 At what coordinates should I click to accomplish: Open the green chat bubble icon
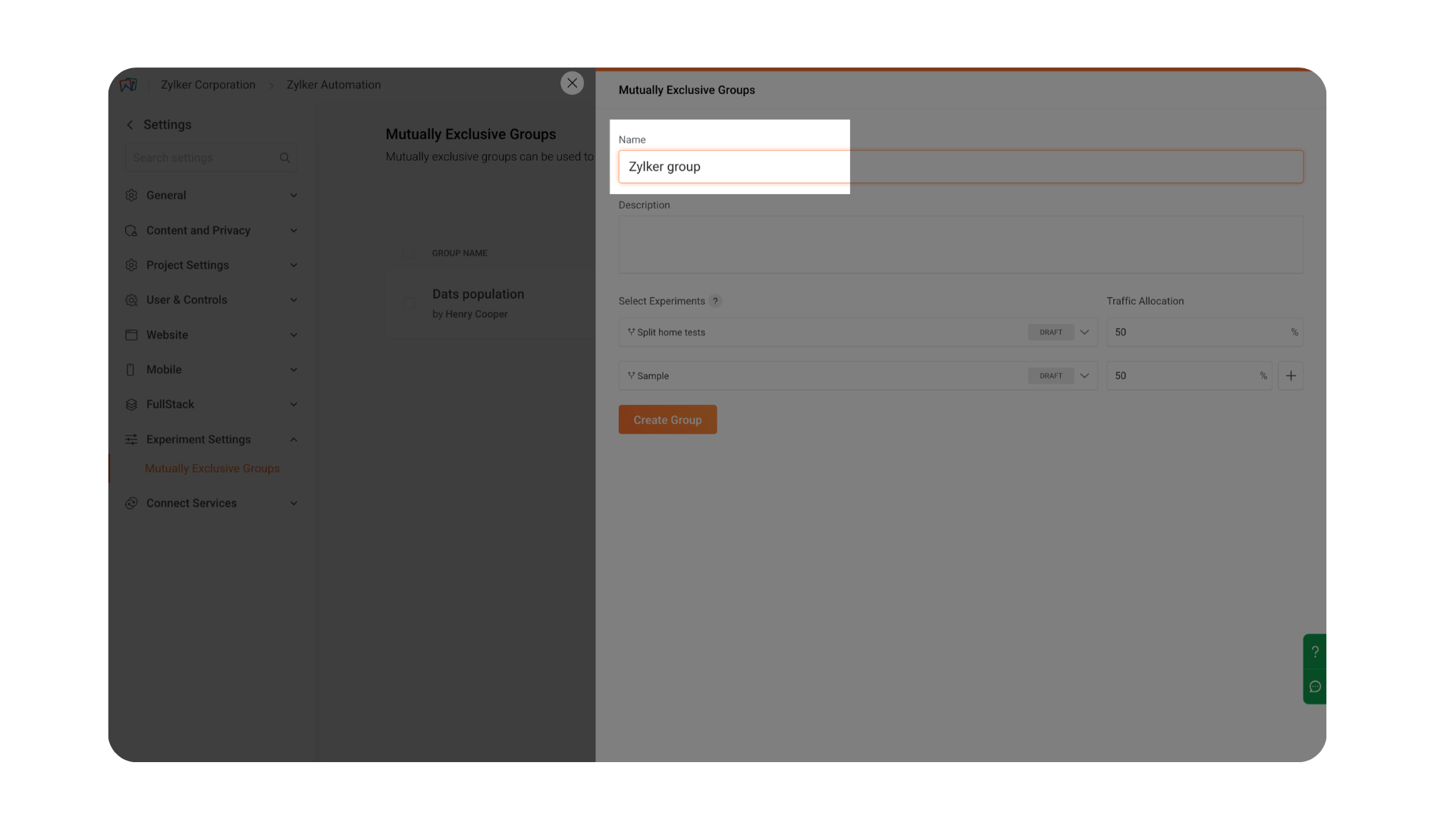[x=1315, y=687]
